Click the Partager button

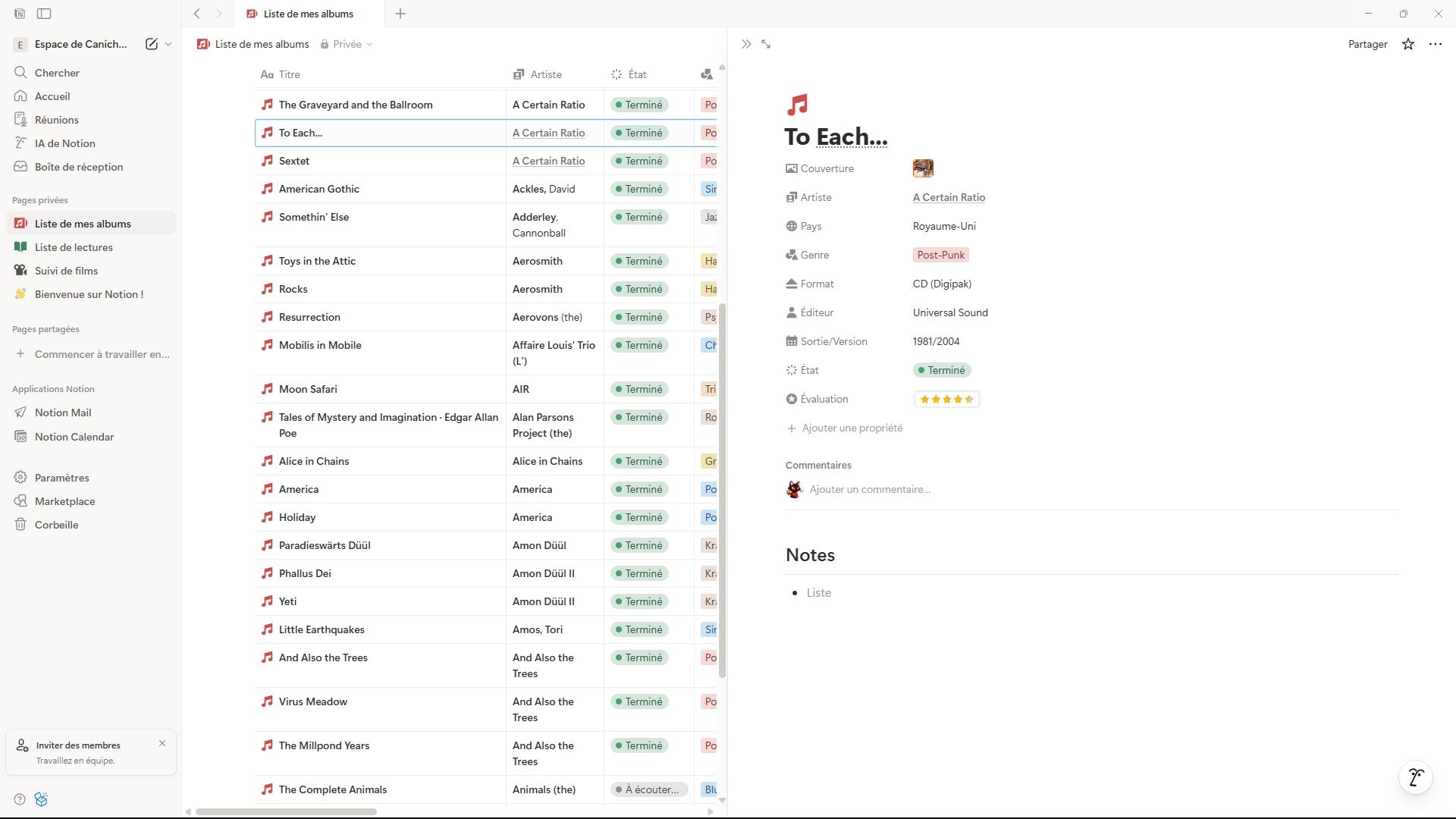click(x=1367, y=44)
